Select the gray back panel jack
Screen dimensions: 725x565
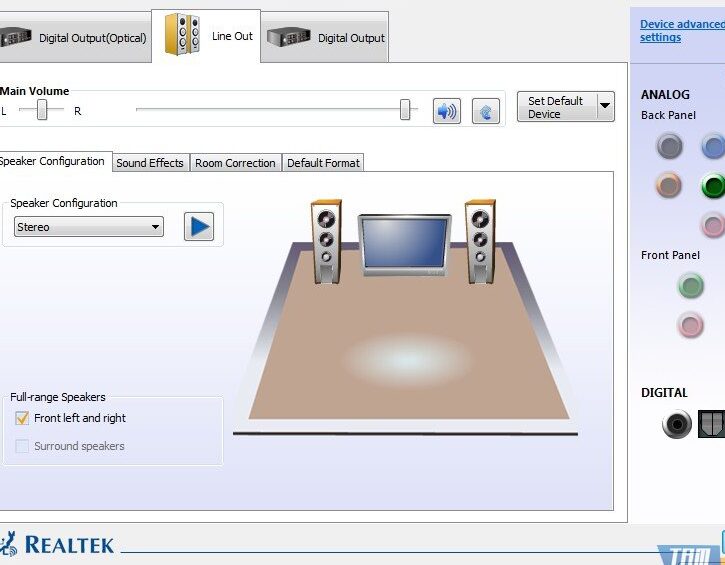coord(669,147)
